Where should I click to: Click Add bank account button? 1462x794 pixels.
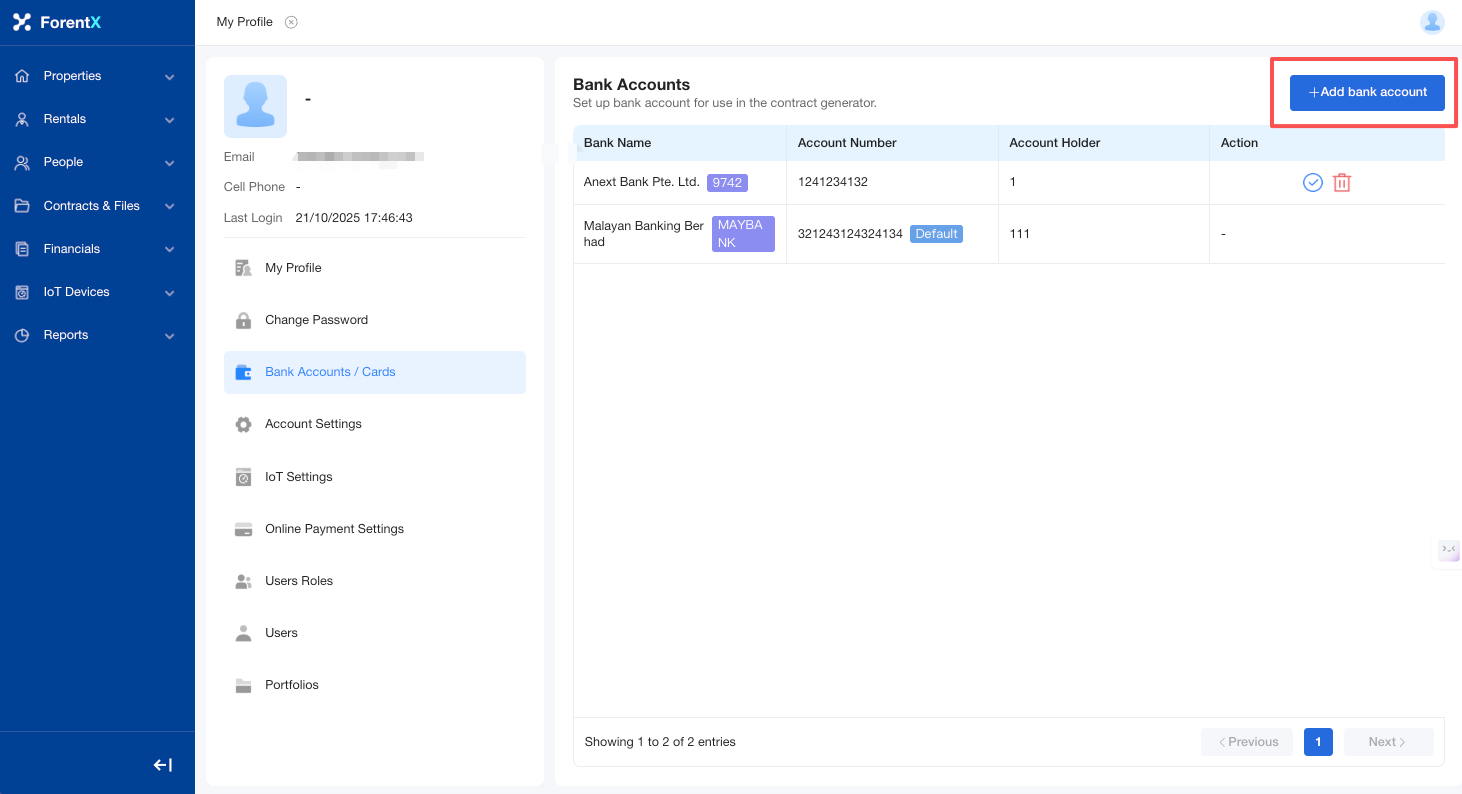1367,92
